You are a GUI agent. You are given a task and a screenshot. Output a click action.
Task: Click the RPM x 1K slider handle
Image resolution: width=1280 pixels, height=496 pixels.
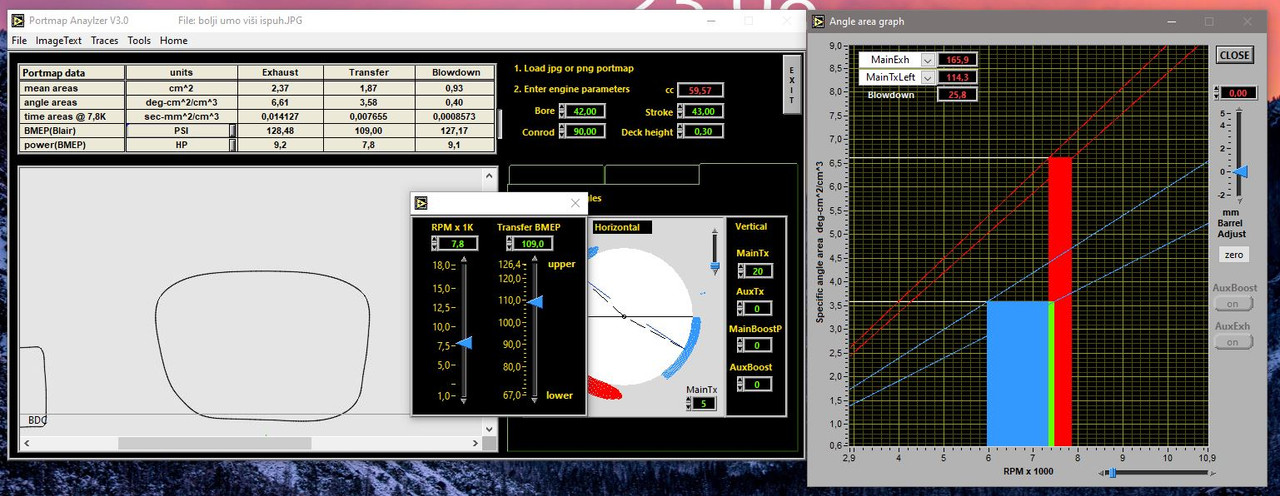pyautogui.click(x=464, y=343)
